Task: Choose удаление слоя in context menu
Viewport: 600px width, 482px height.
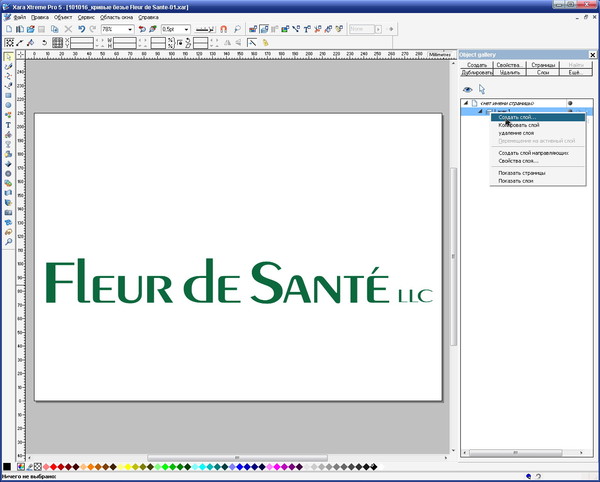Action: click(x=538, y=133)
